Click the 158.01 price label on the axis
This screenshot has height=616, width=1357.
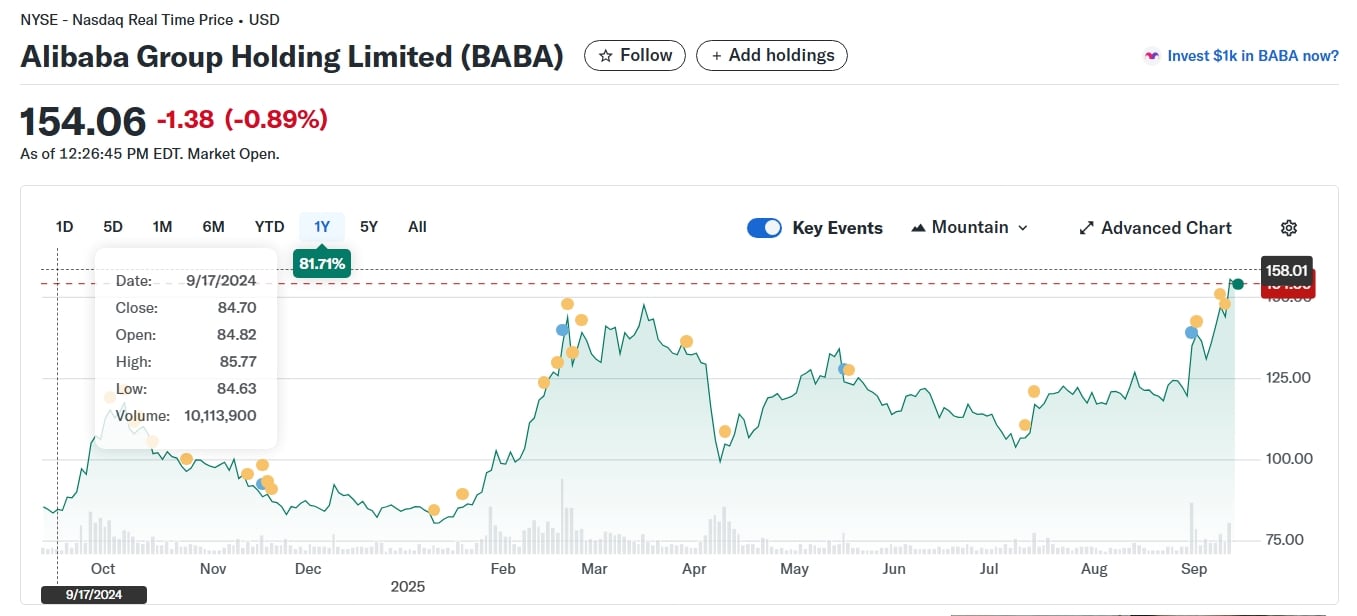1287,270
